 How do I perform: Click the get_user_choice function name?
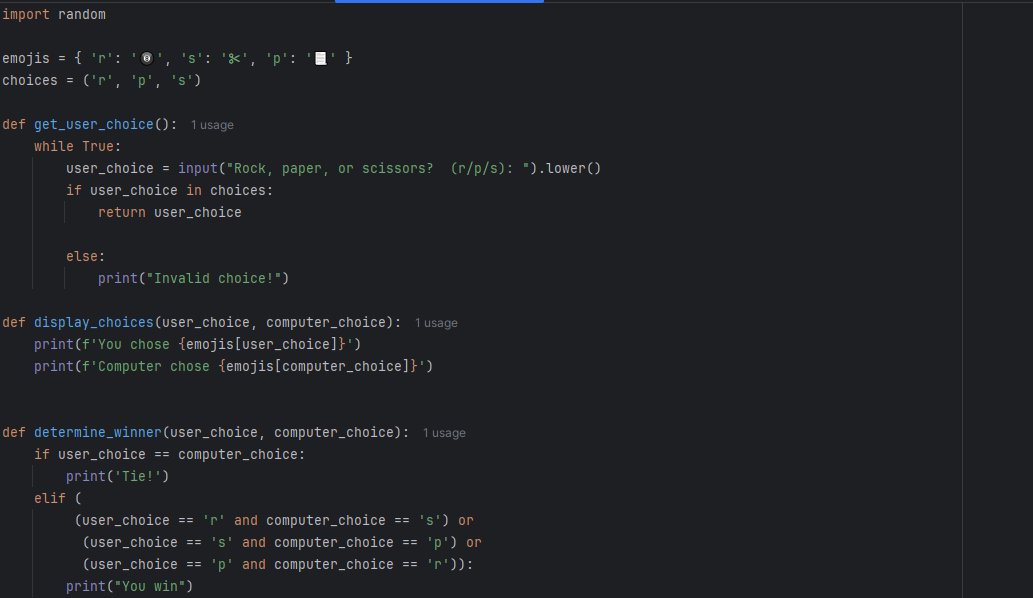pos(94,124)
